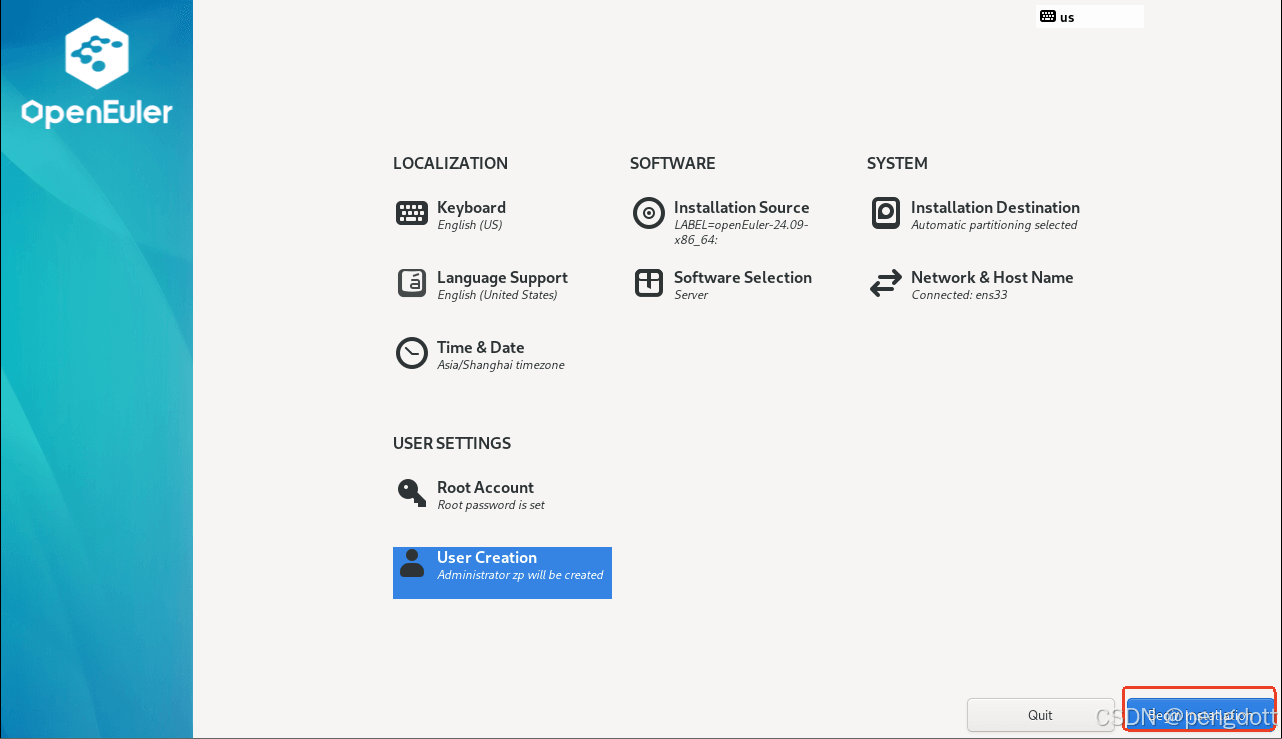The height and width of the screenshot is (739, 1282).
Task: Click the USER SETTINGS section heading
Action: 452,443
